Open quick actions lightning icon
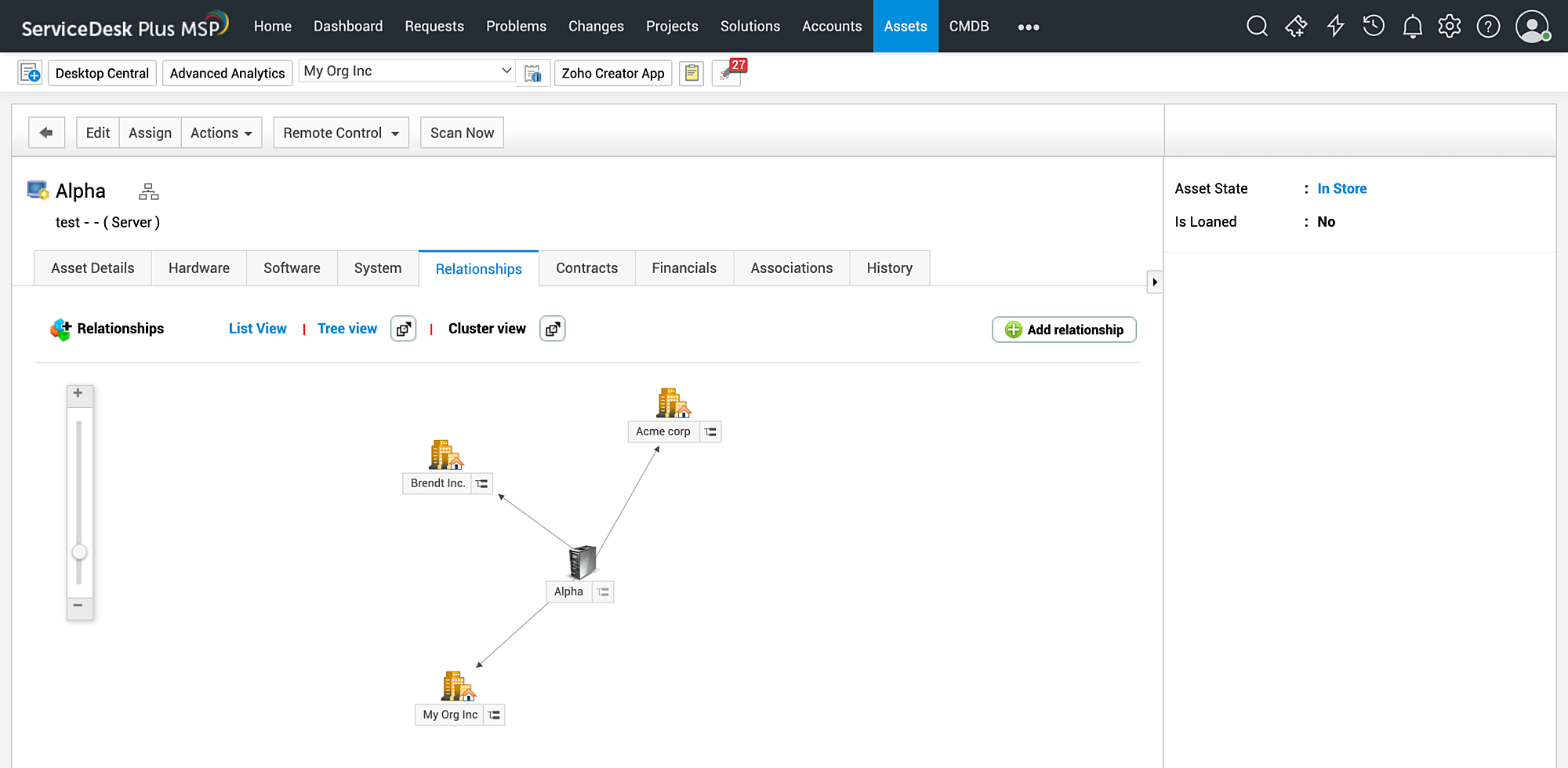Image resolution: width=1568 pixels, height=768 pixels. coord(1335,26)
